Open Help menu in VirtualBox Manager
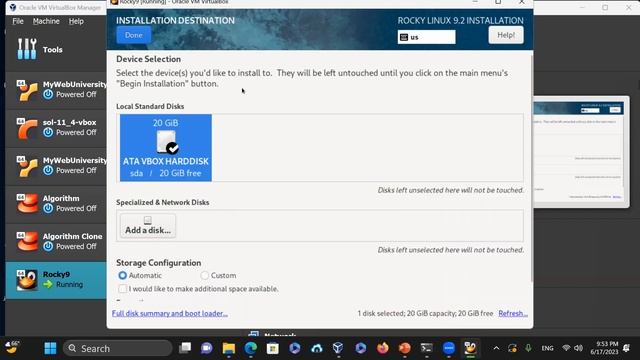Screen dimensions: 640x360 click(76, 21)
